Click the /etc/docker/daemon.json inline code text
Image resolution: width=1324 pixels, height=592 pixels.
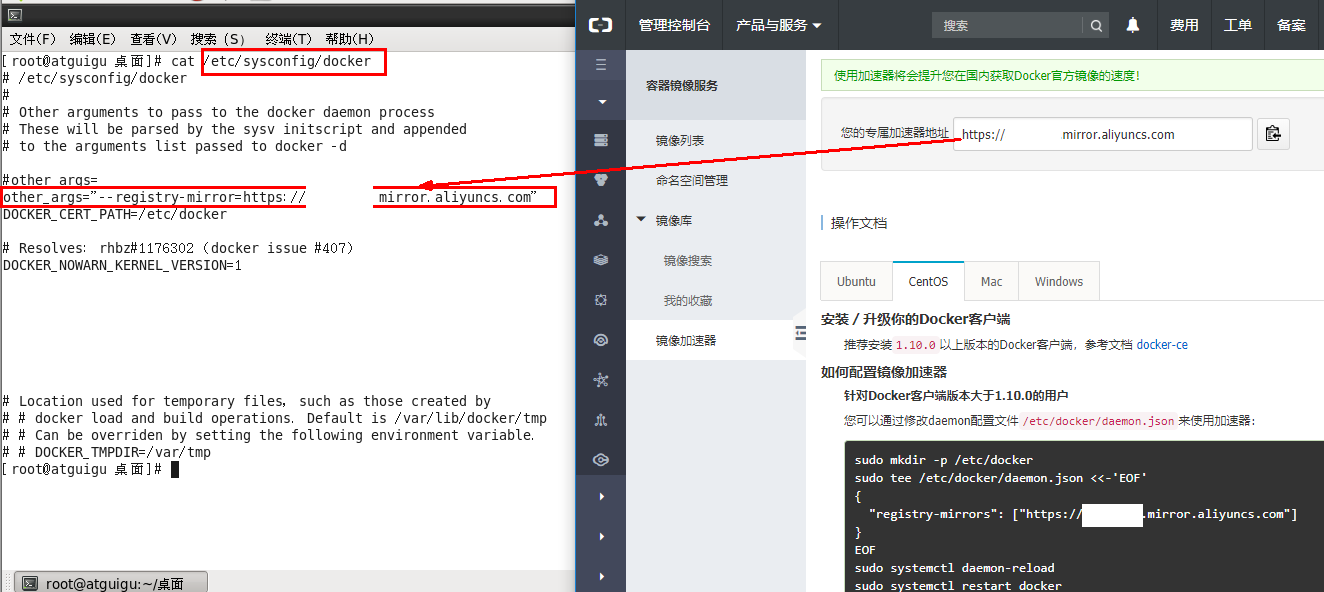[x=1098, y=421]
